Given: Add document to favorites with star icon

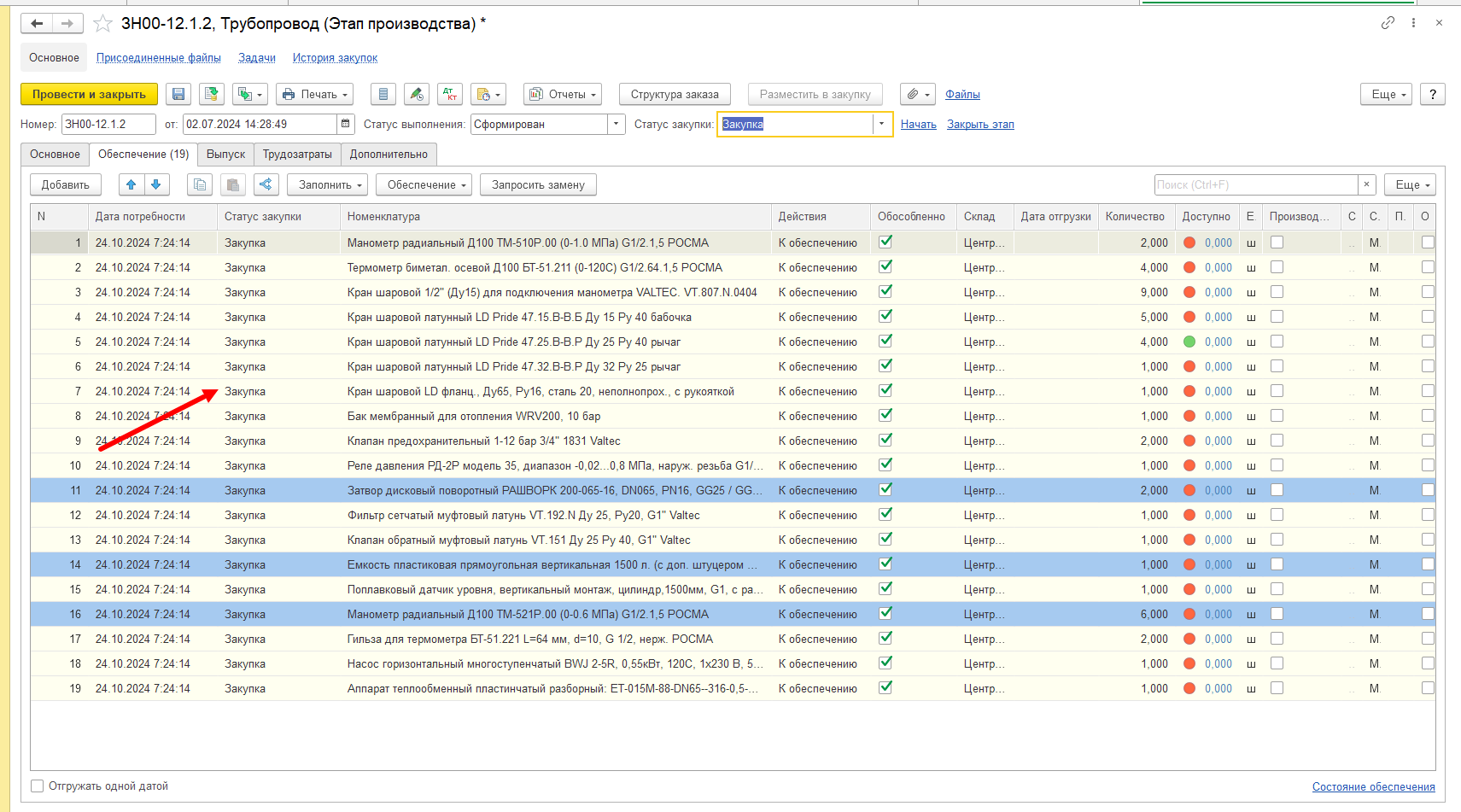Looking at the screenshot, I should [x=102, y=24].
